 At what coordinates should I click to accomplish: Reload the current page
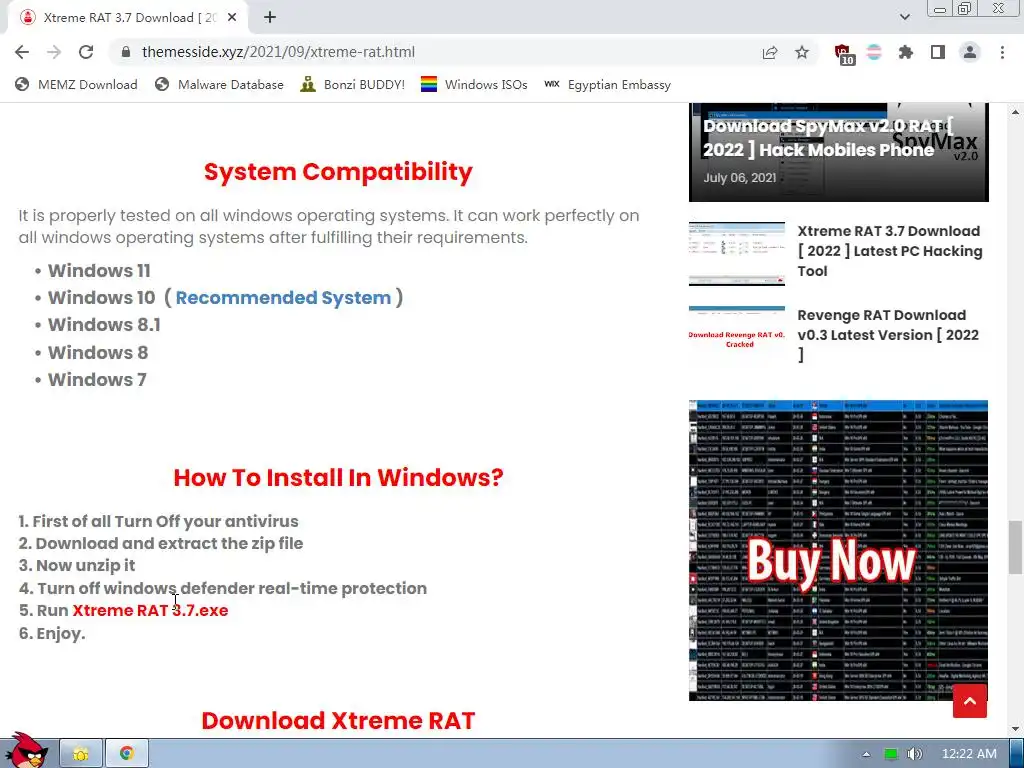click(86, 52)
